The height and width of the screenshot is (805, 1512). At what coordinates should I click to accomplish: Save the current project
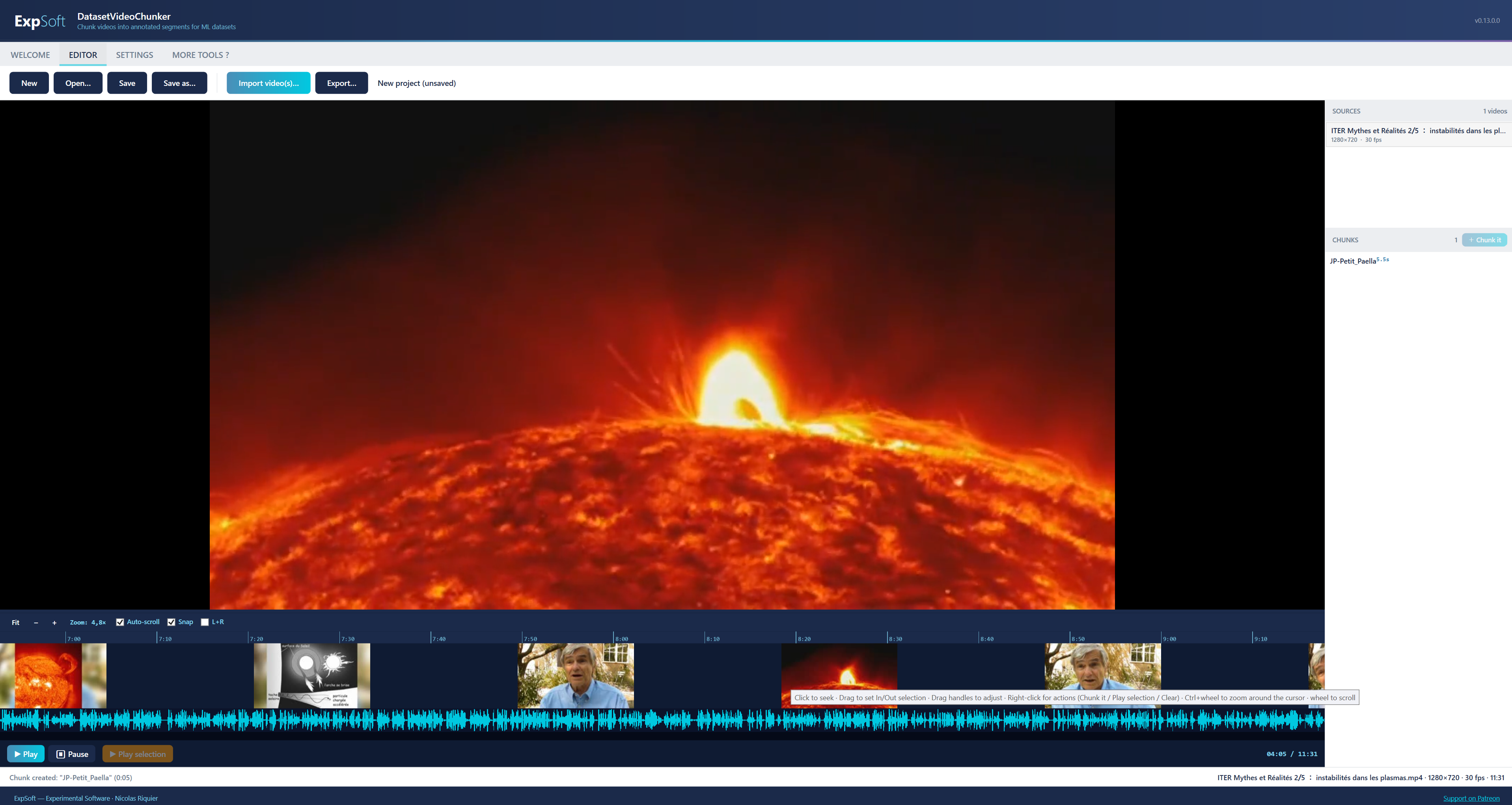pos(127,83)
